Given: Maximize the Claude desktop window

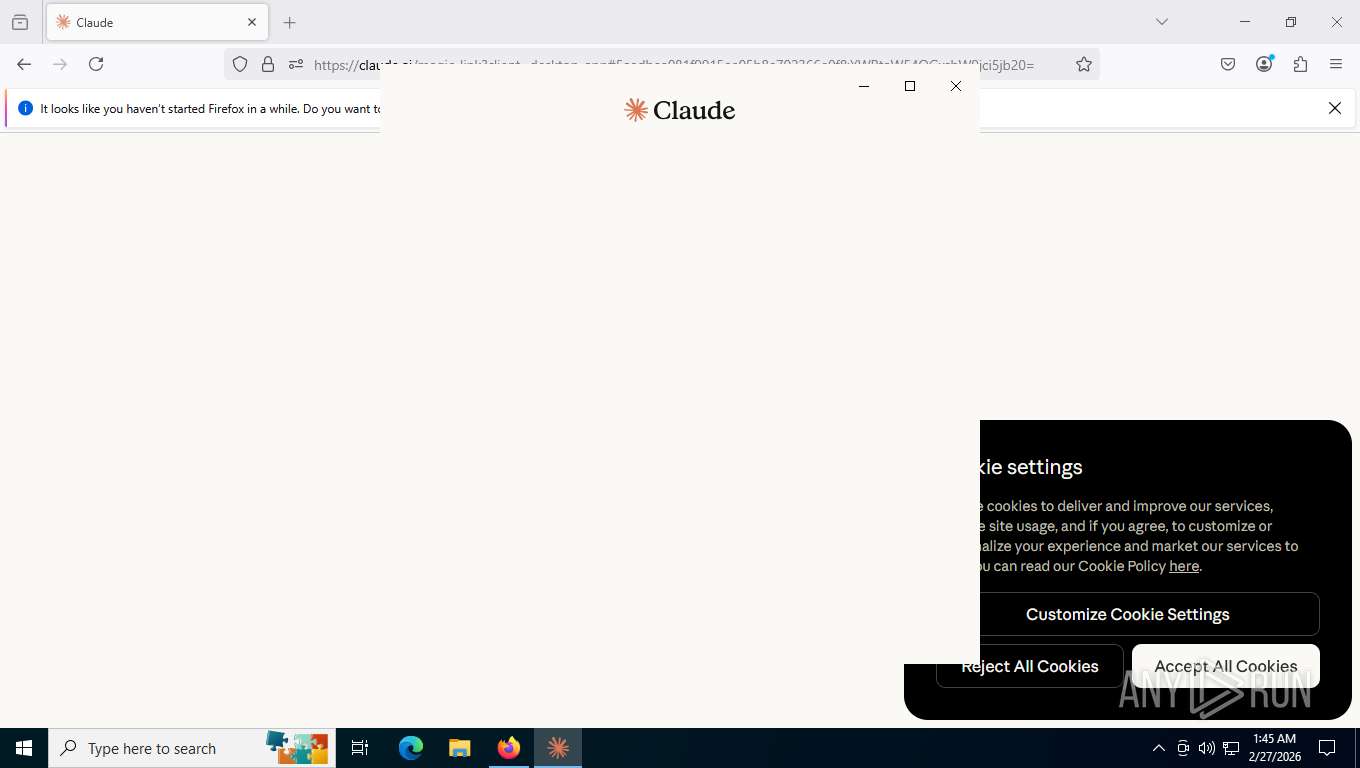Looking at the screenshot, I should (x=910, y=86).
